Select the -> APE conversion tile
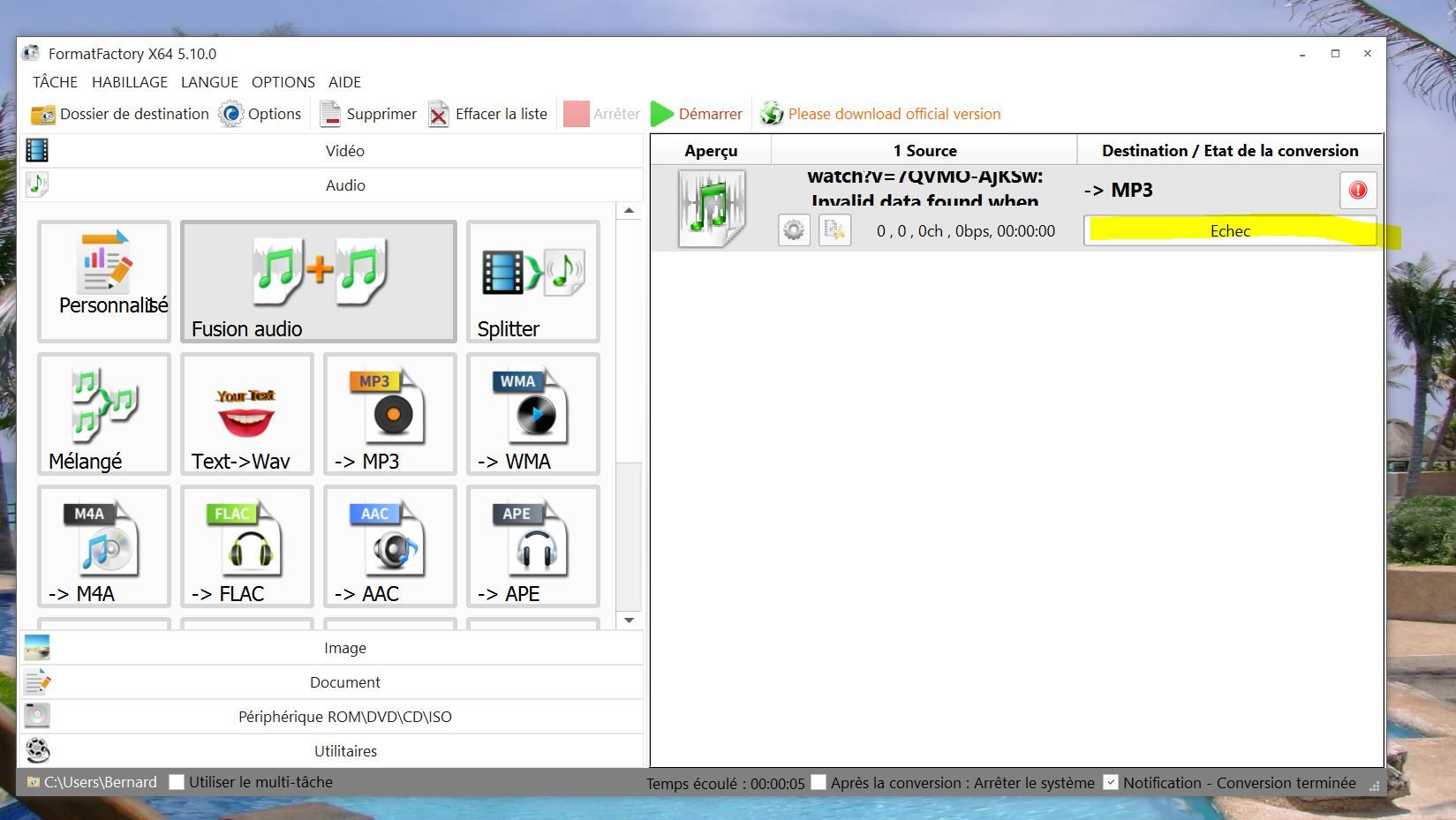Viewport: 1456px width, 820px height. (x=533, y=546)
